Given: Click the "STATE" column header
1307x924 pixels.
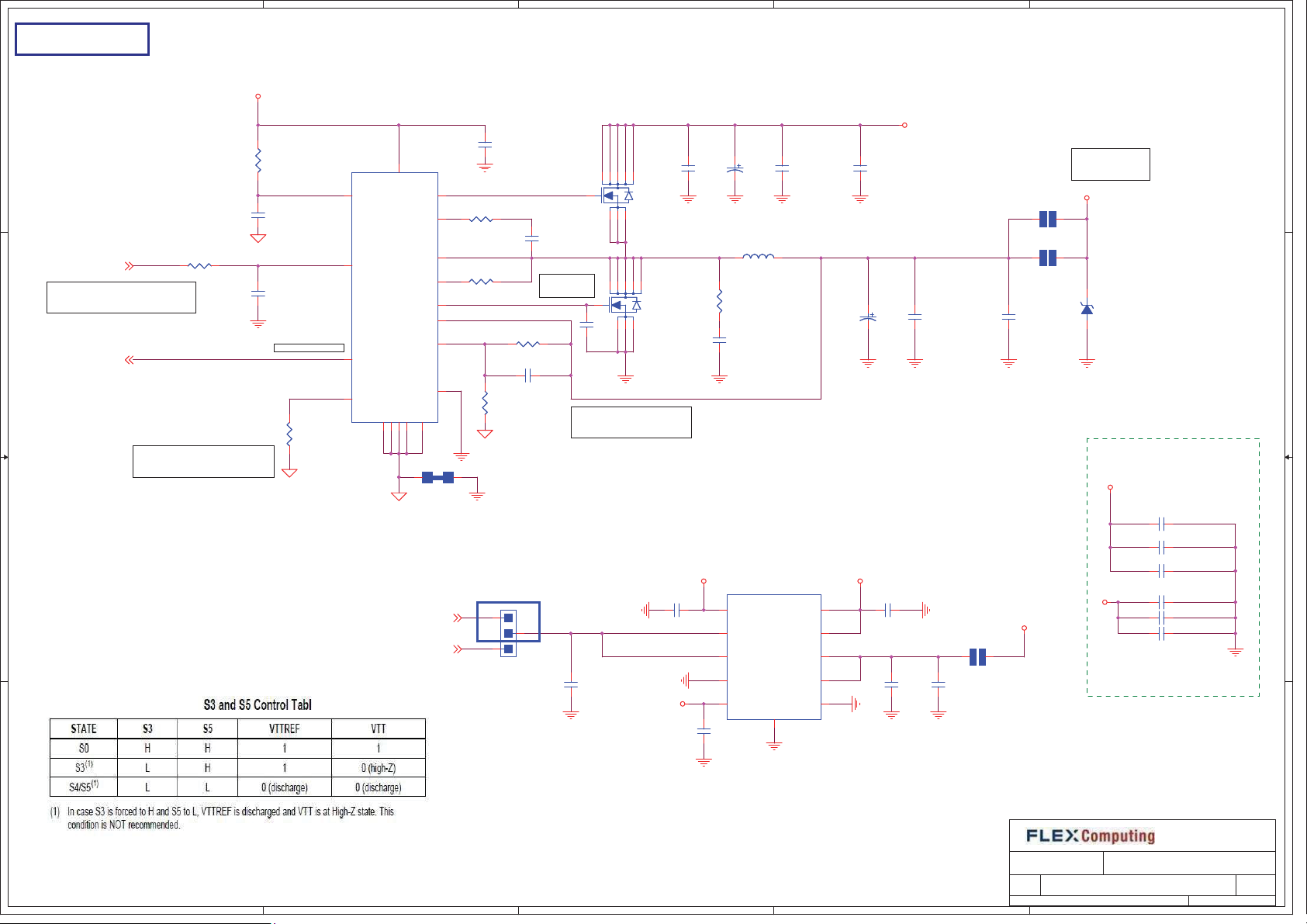Looking at the screenshot, I should pyautogui.click(x=84, y=728).
